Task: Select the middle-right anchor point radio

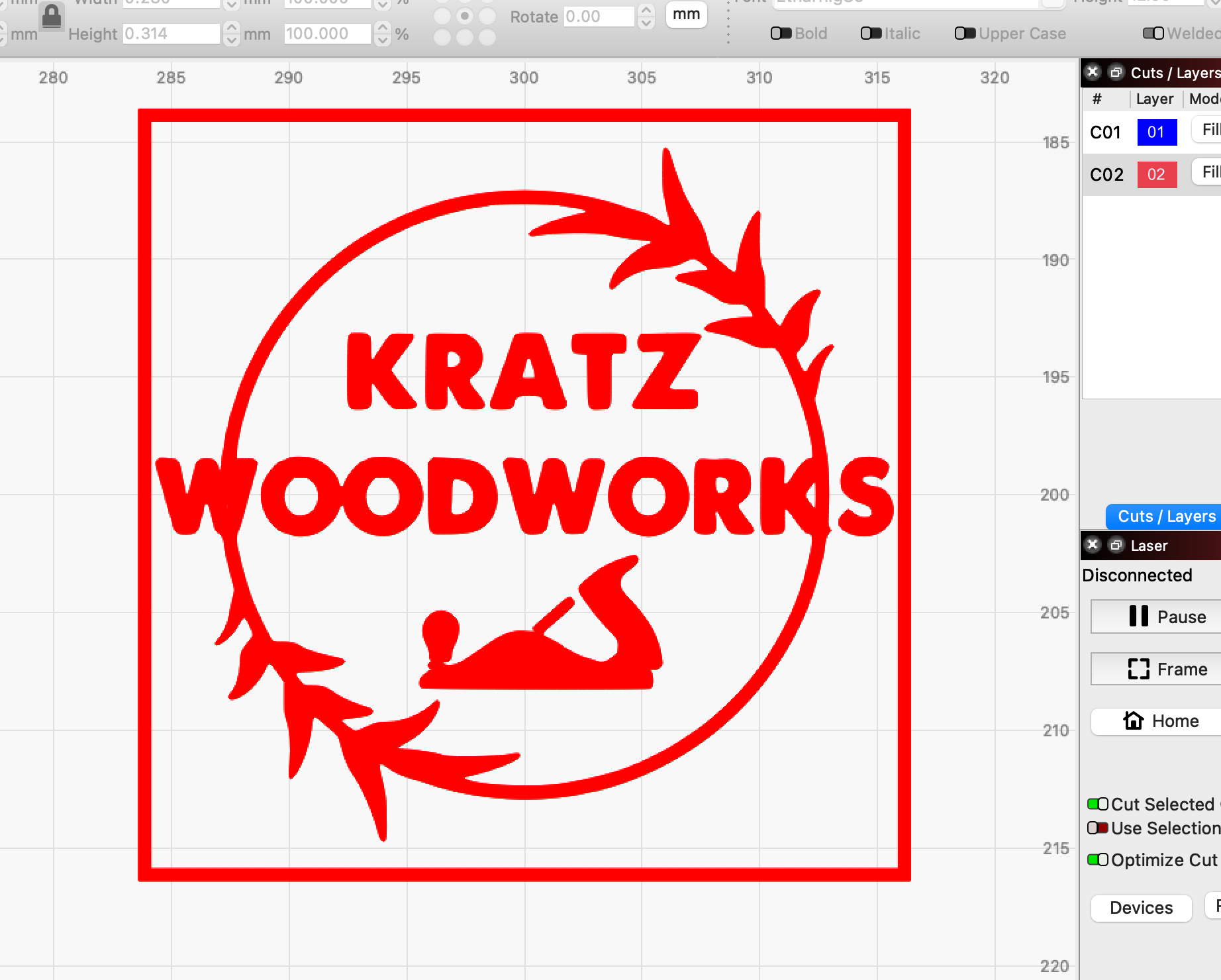Action: tap(487, 16)
